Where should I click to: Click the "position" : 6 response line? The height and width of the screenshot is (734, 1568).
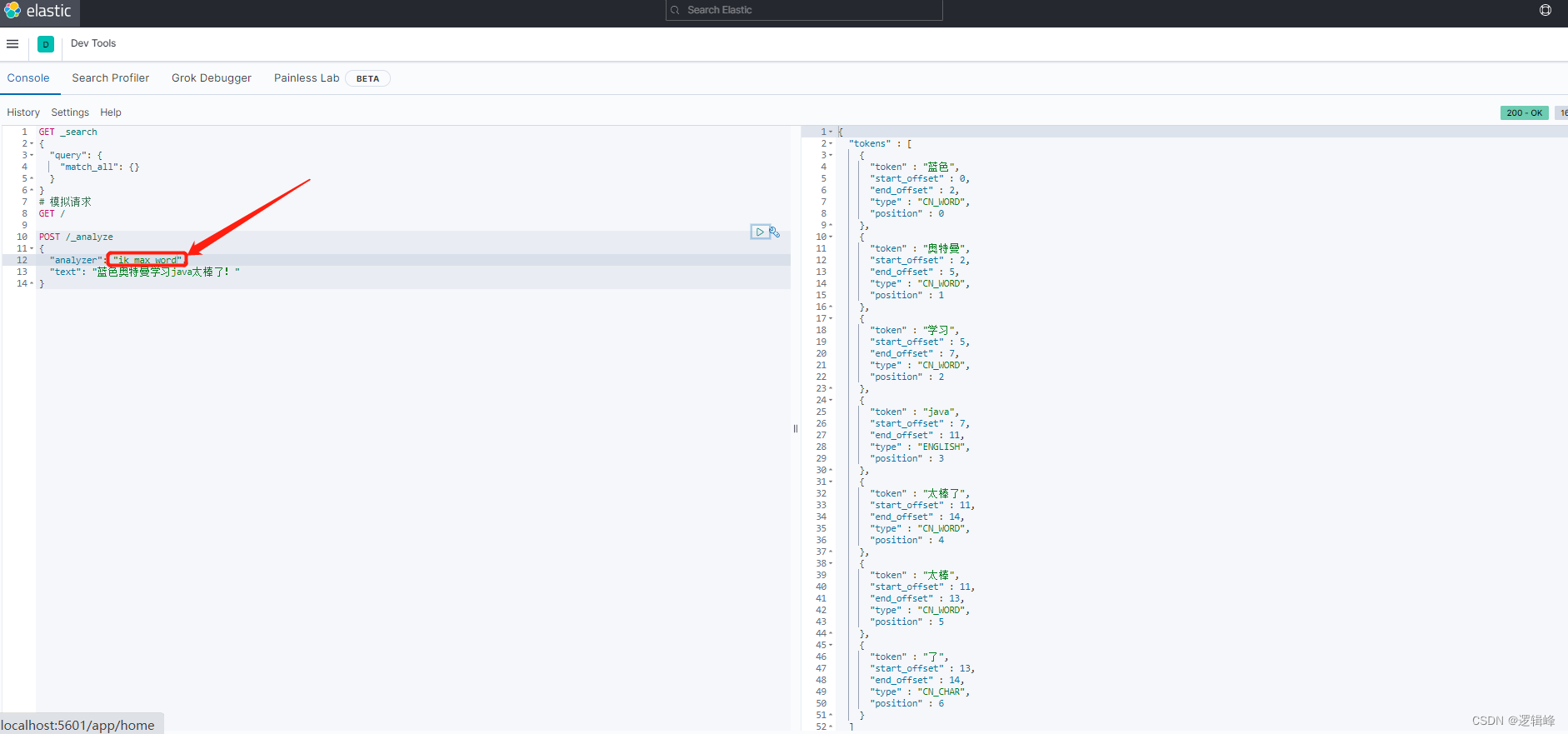pos(906,703)
